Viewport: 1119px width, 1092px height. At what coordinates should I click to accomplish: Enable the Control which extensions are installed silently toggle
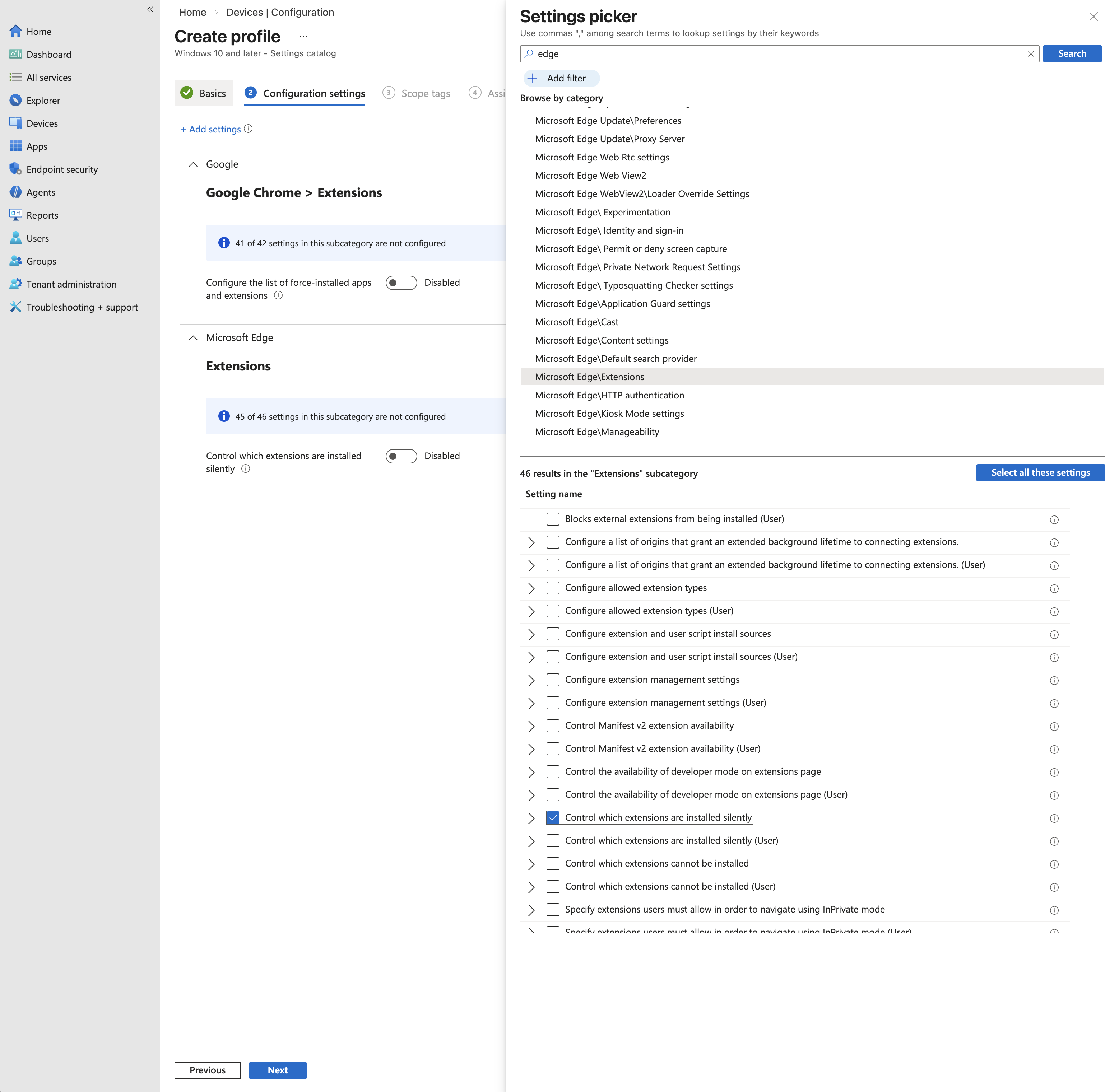401,456
